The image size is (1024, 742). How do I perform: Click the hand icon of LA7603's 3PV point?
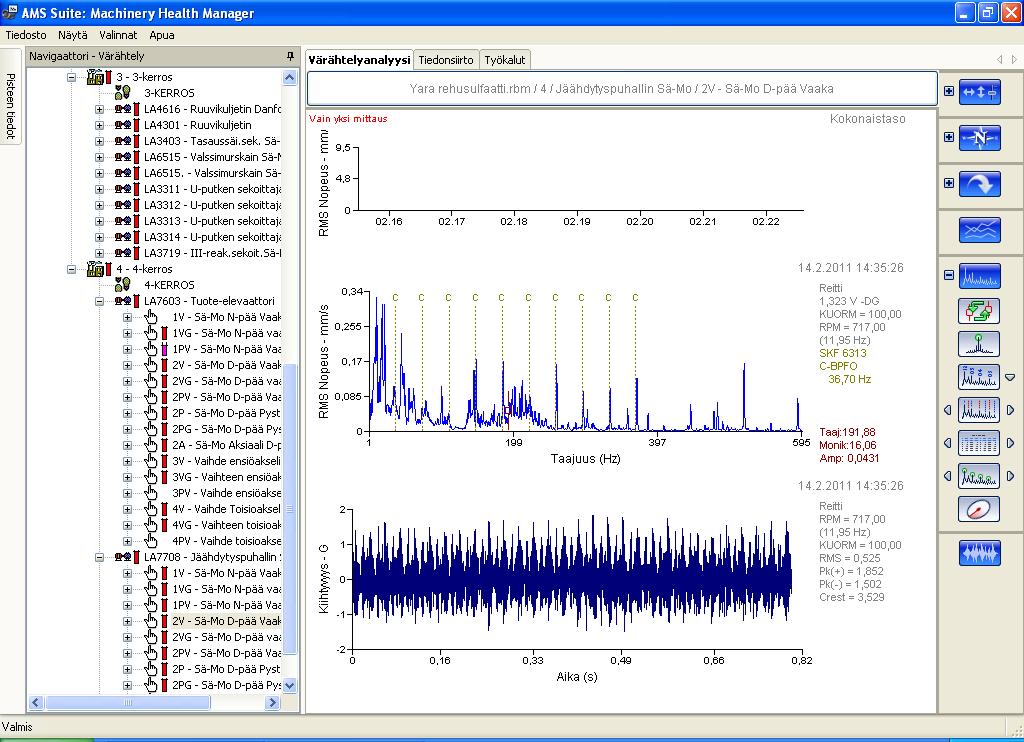[151, 493]
